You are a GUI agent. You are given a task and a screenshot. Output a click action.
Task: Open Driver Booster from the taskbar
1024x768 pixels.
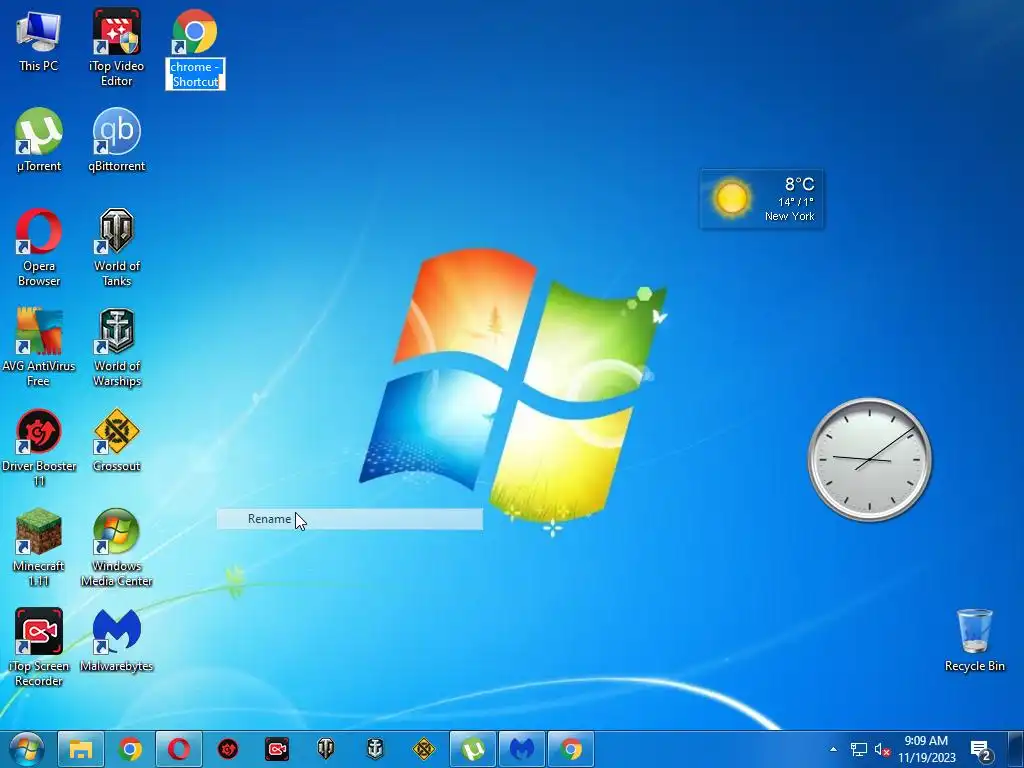coord(228,749)
